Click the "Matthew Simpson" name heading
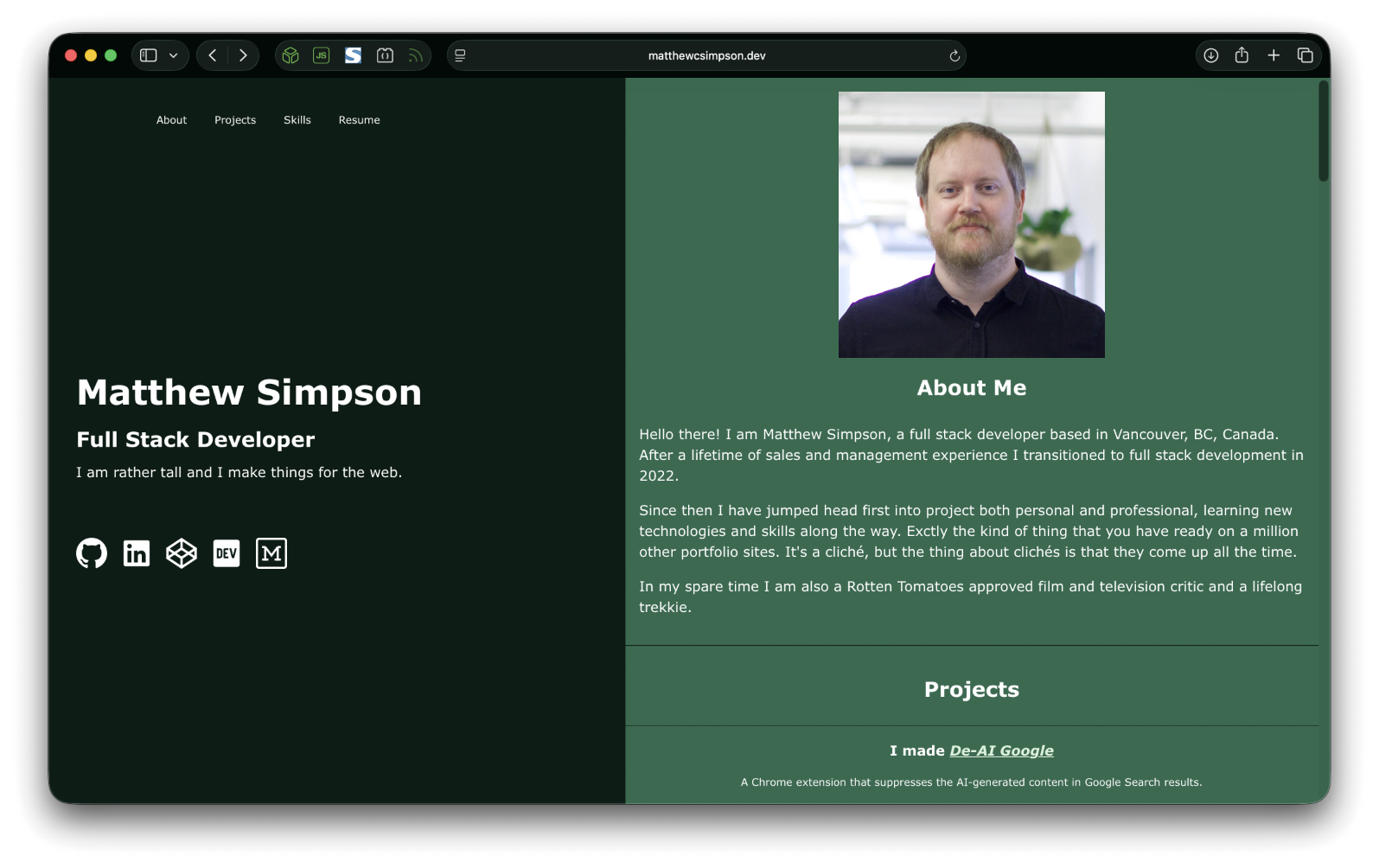This screenshot has height=868, width=1379. [249, 393]
